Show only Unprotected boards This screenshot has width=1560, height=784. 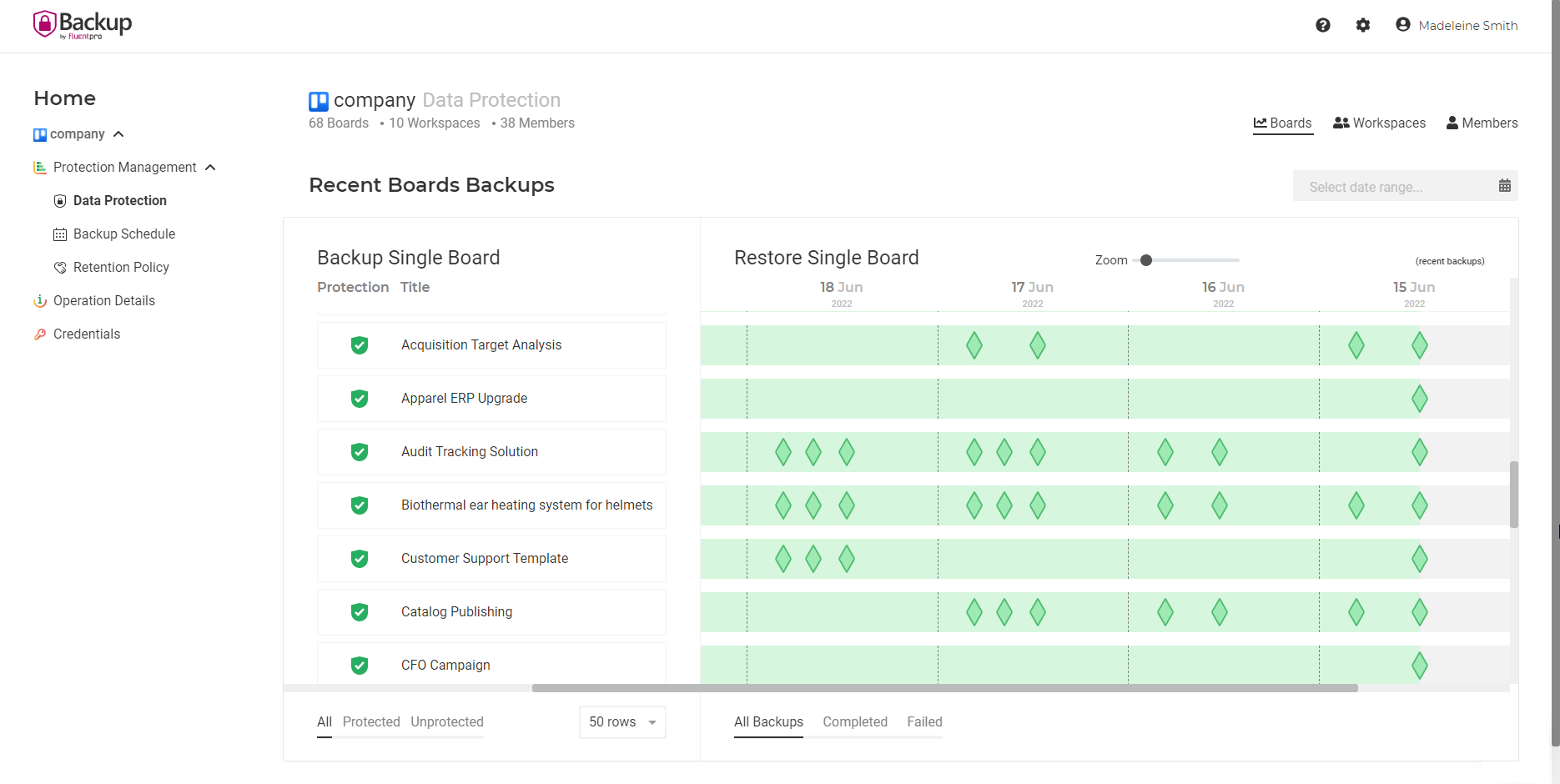(447, 722)
